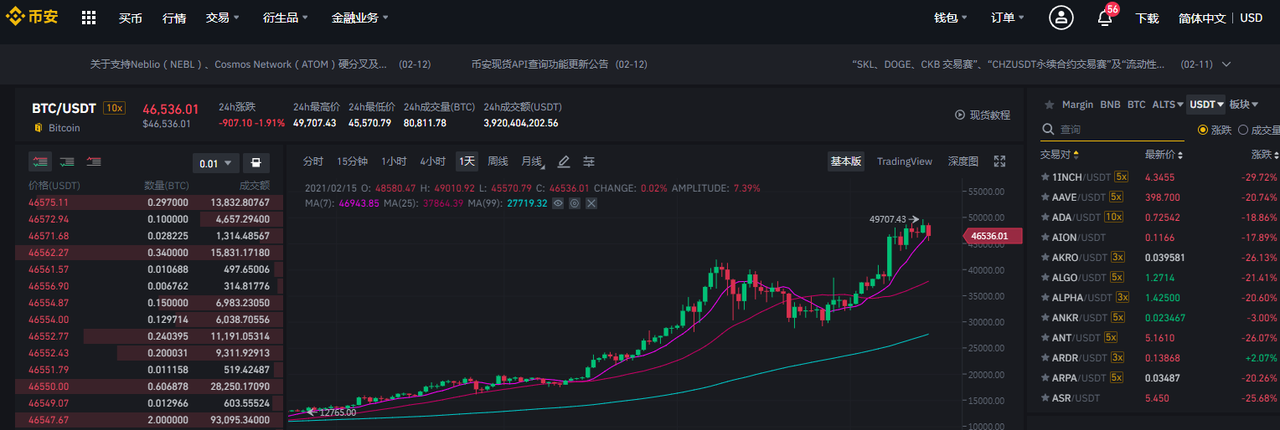Expand chart to fullscreen
Viewport: 1280px width, 430px height.
999,161
